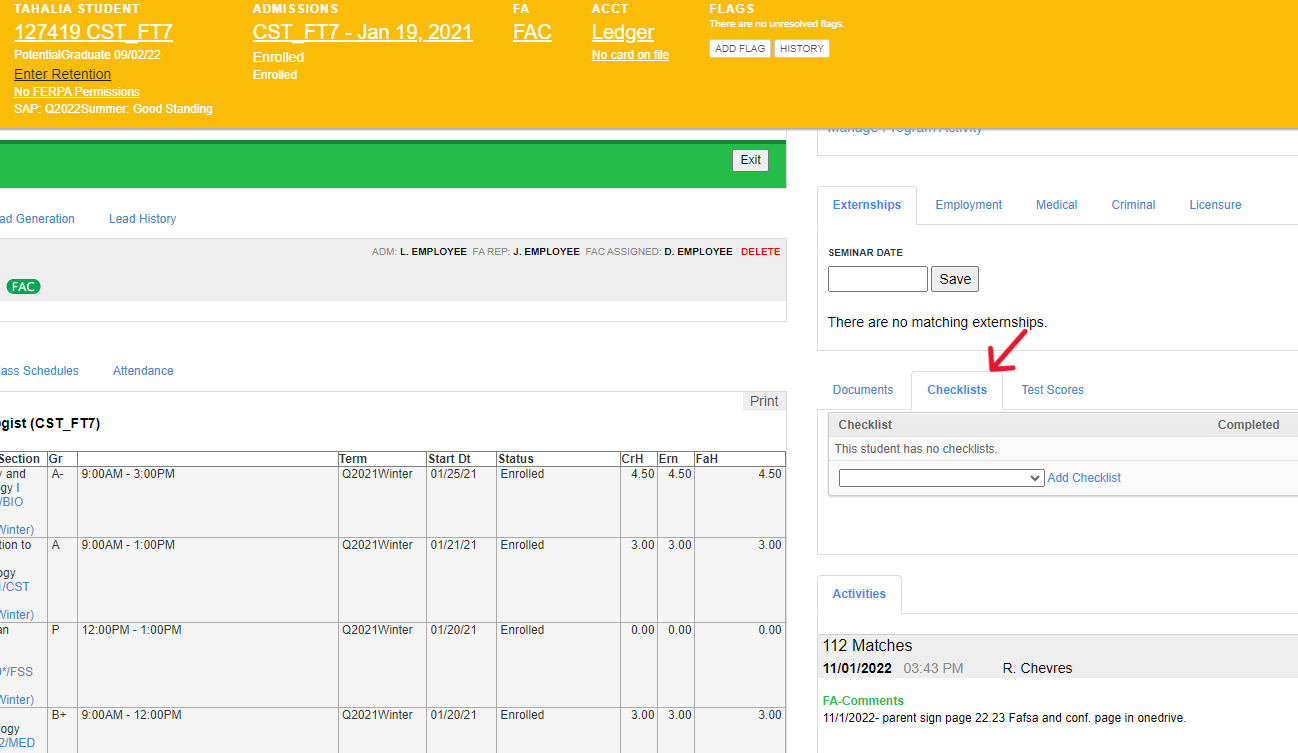
Task: Save the seminar date
Action: (x=954, y=279)
